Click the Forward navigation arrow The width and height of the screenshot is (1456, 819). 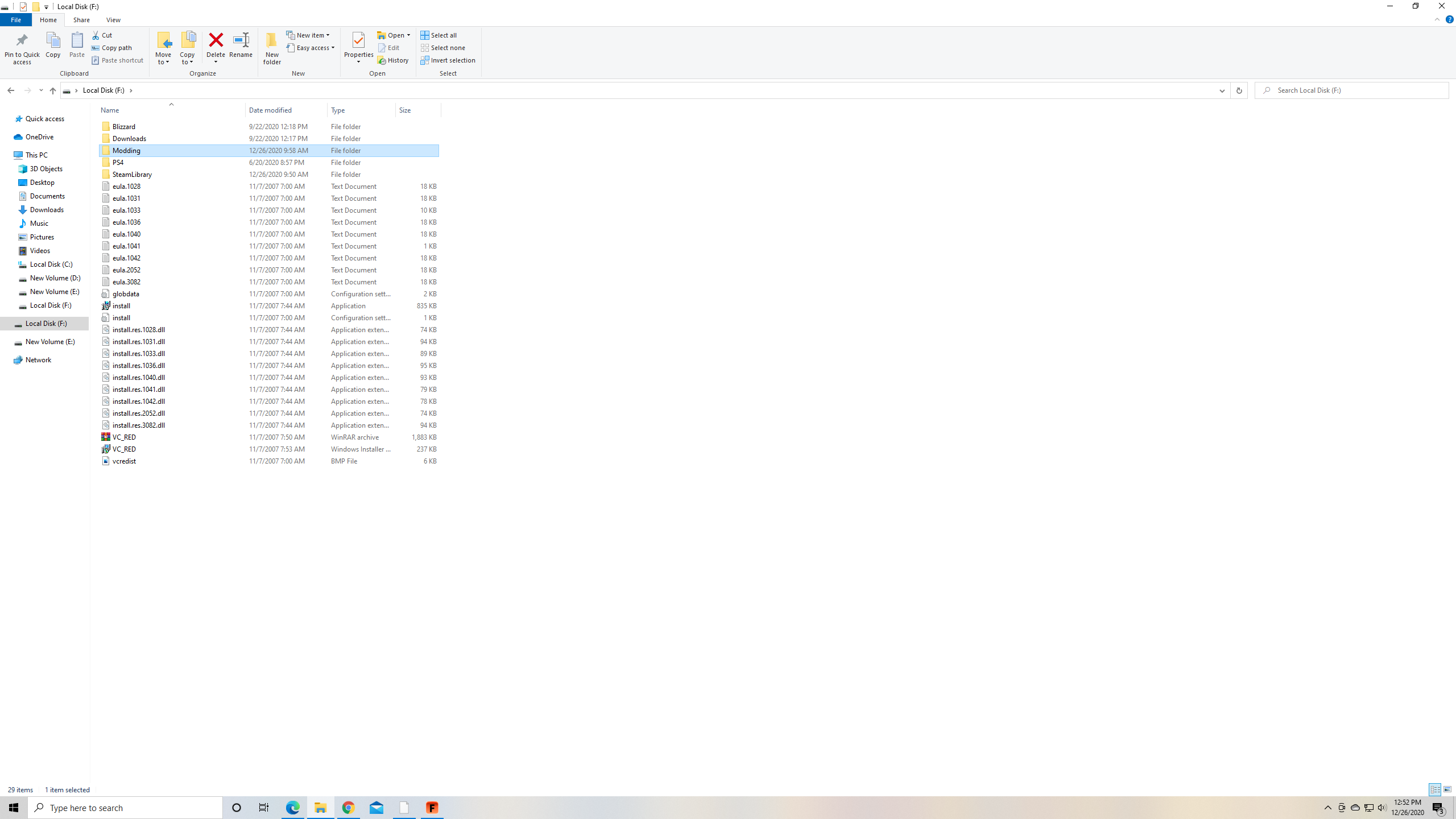27,90
